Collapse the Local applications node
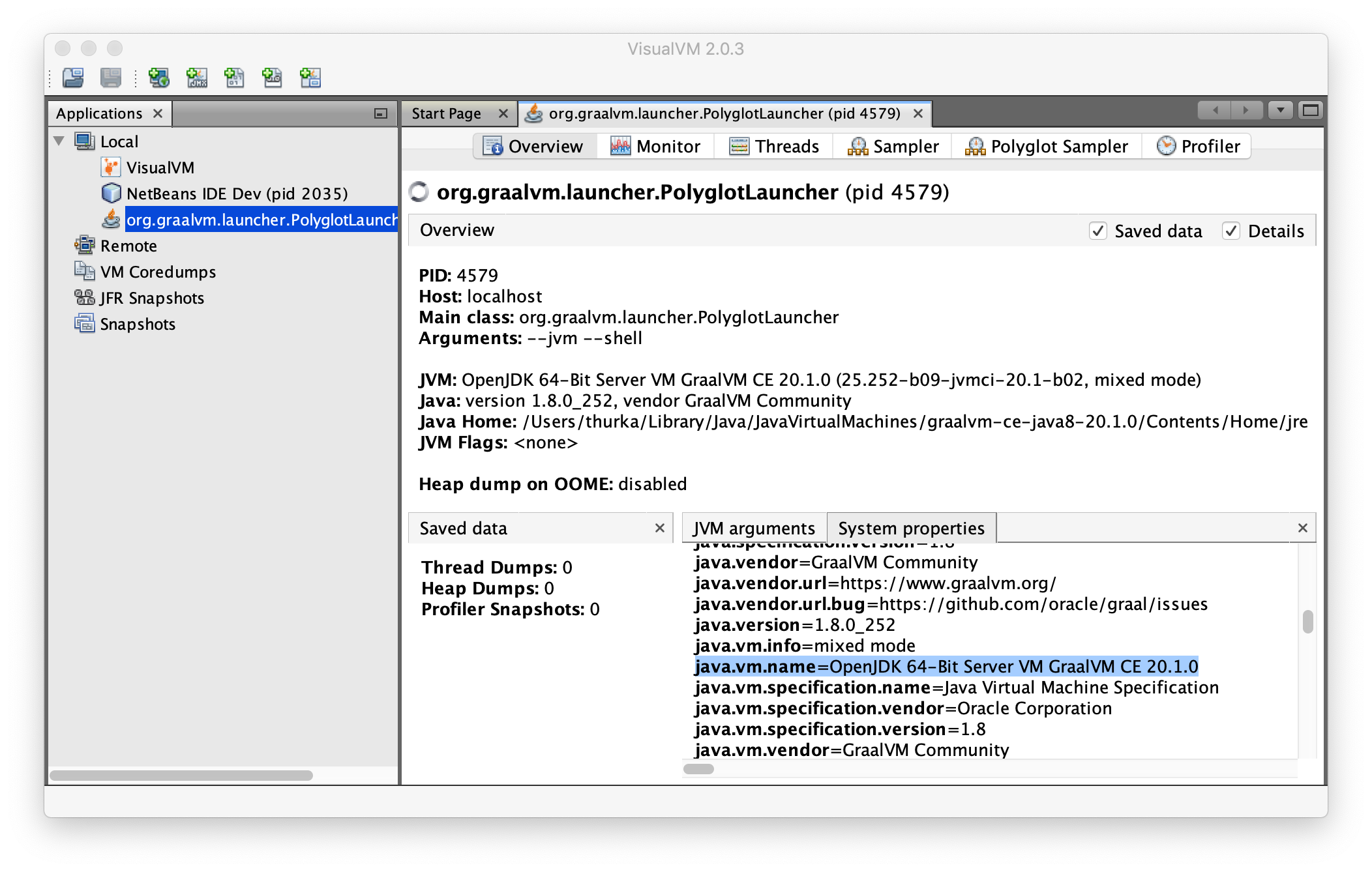1372x872 pixels. pos(59,141)
